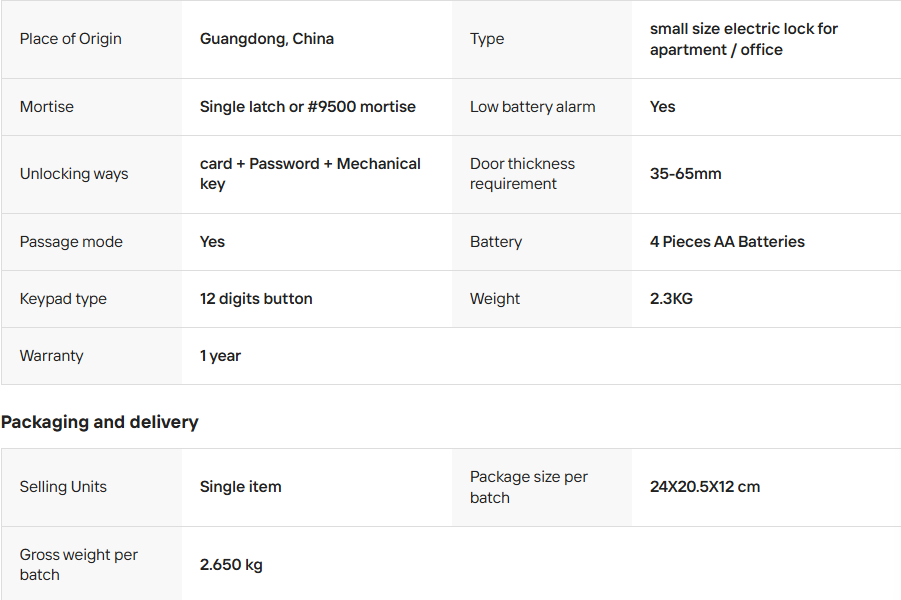This screenshot has width=901, height=600.
Task: Click the 4 Pieces AA Batteries value
Action: point(727,242)
